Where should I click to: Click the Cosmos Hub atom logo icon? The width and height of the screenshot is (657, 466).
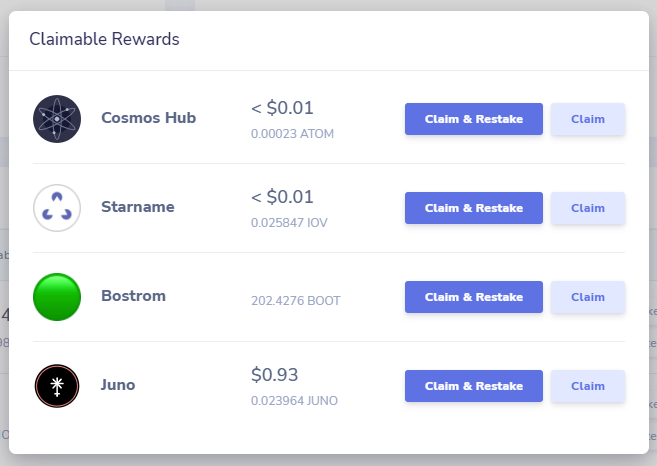click(57, 119)
